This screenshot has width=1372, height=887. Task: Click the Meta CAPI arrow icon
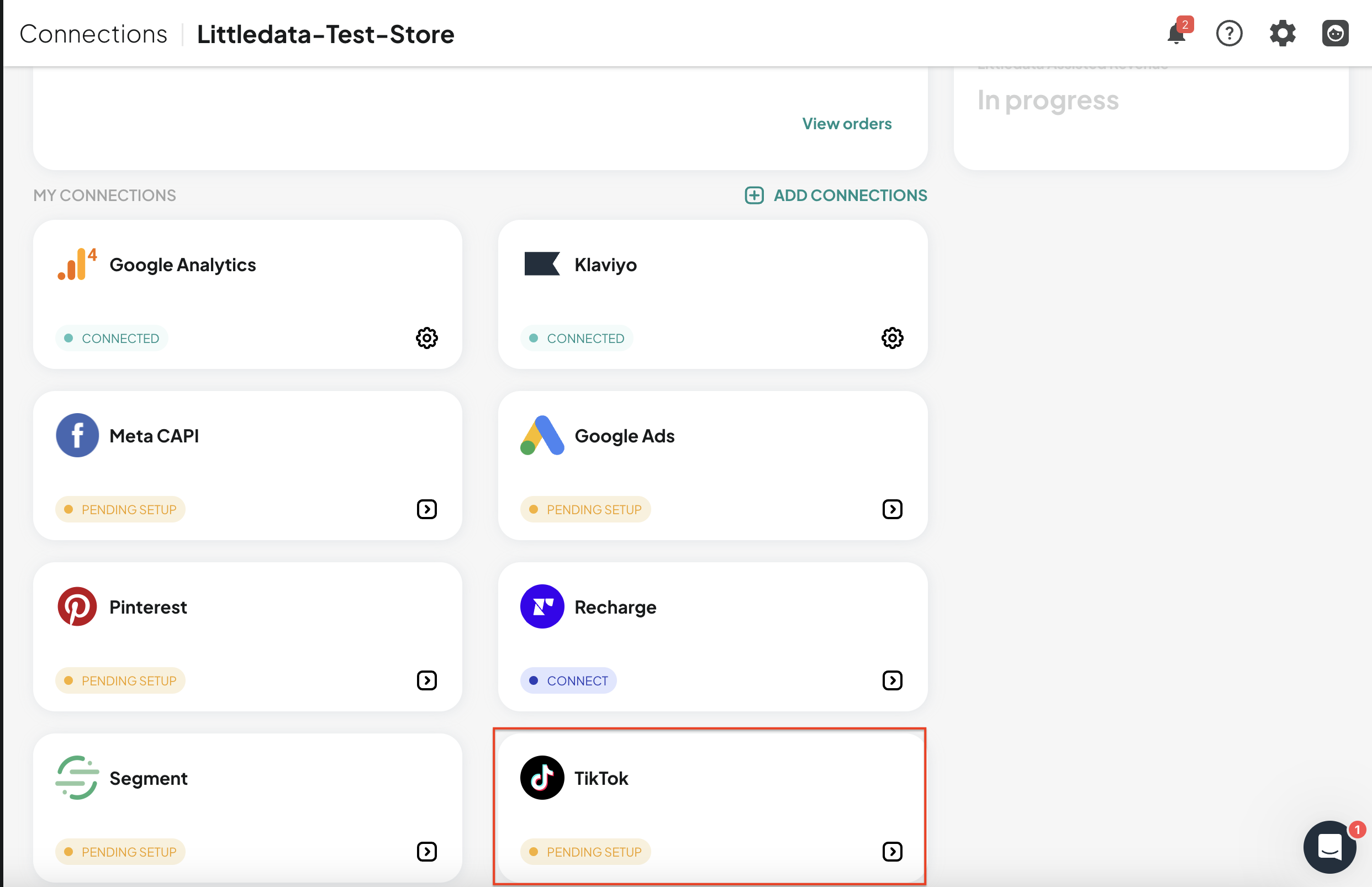tap(427, 509)
